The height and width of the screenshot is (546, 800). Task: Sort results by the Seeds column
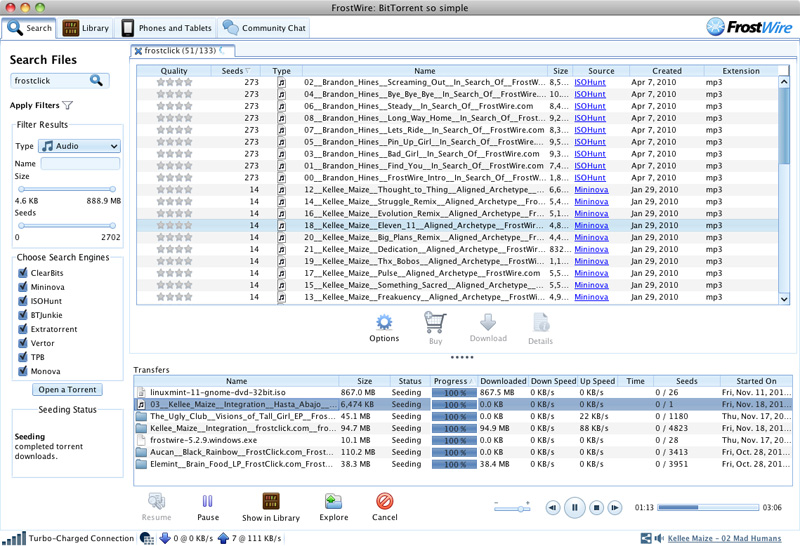235,71
